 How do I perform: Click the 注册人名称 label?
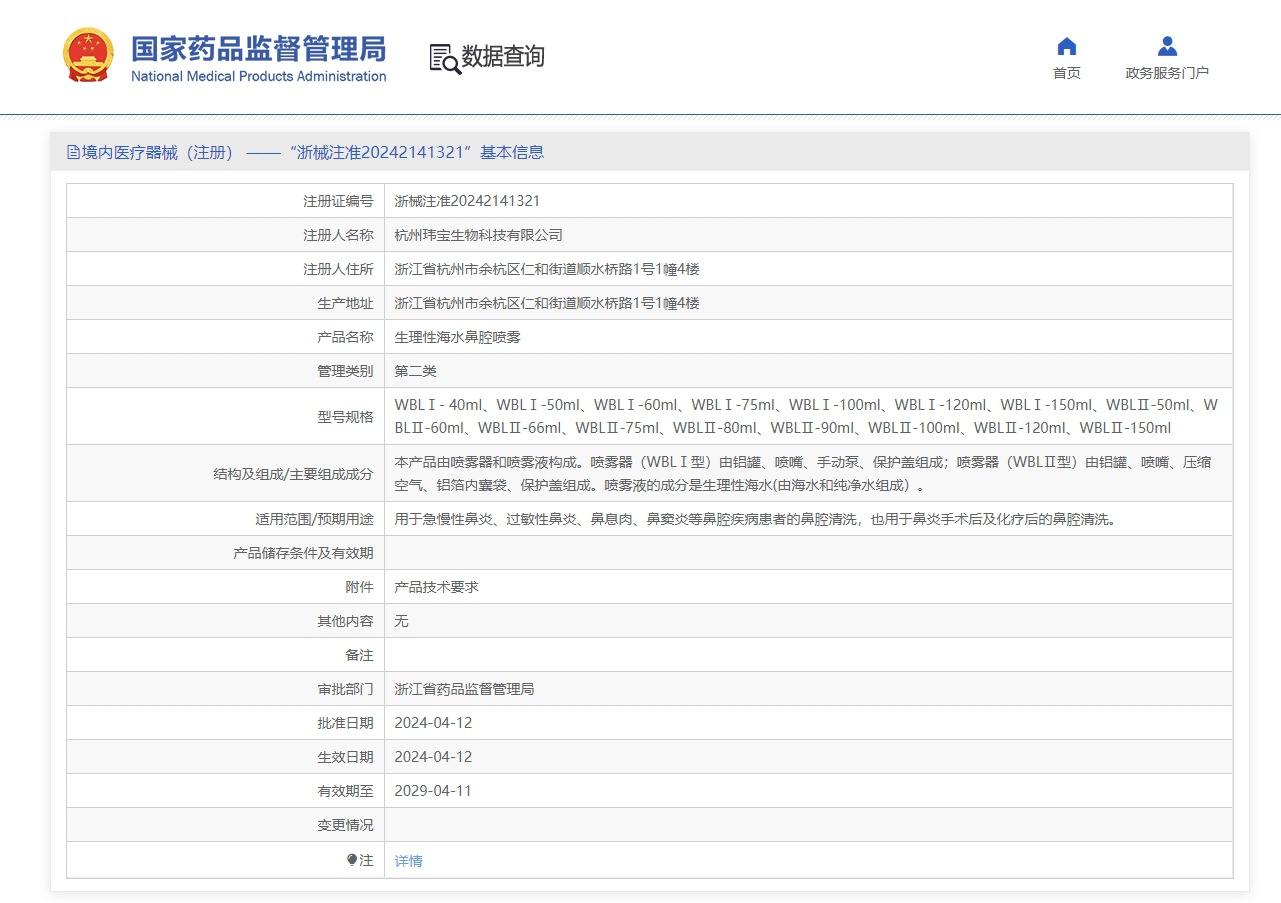click(x=338, y=235)
